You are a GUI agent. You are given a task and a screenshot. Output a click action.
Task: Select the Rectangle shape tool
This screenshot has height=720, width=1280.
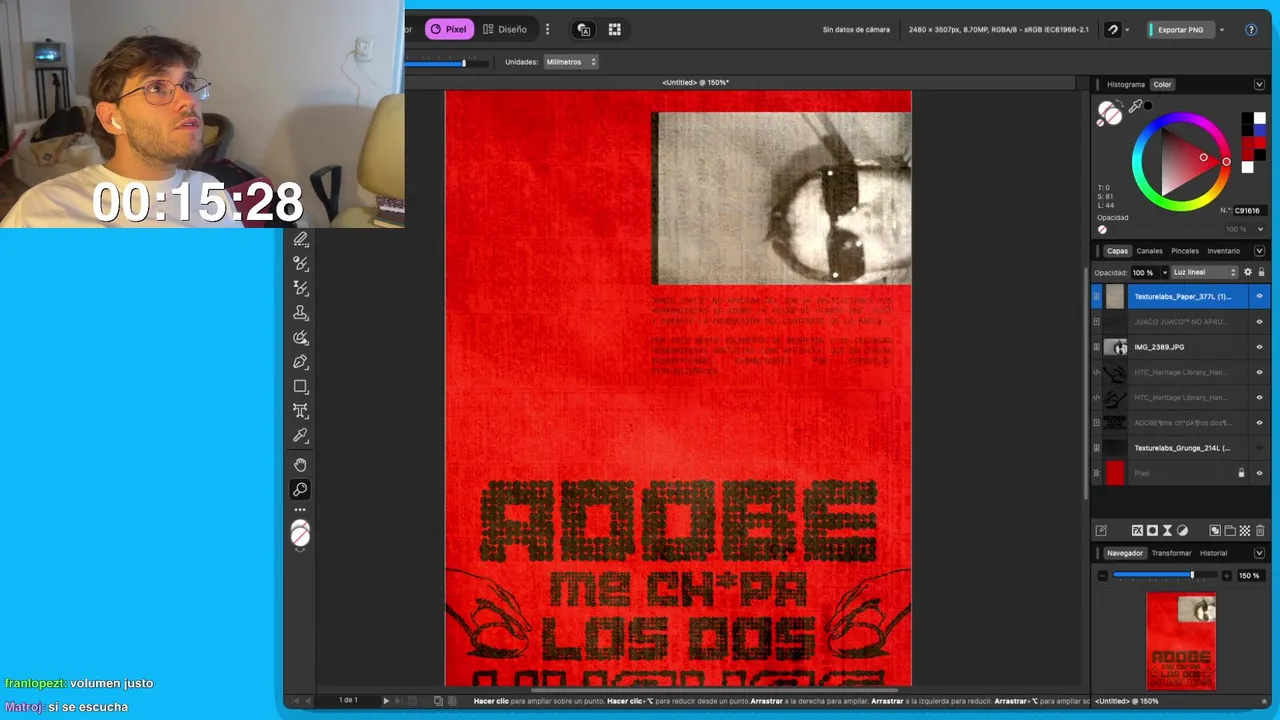click(x=300, y=386)
